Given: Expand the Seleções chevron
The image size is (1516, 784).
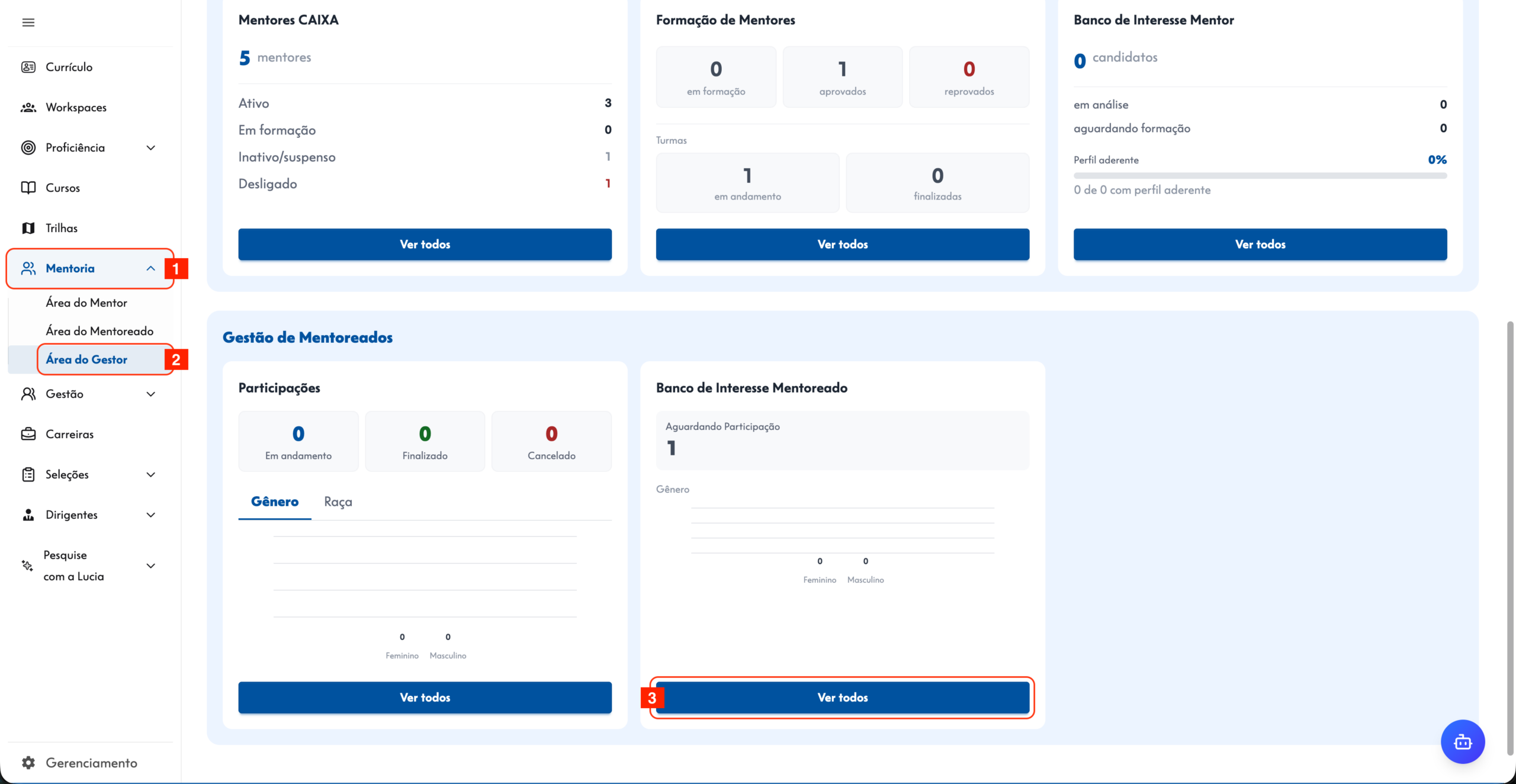Looking at the screenshot, I should click(x=151, y=474).
